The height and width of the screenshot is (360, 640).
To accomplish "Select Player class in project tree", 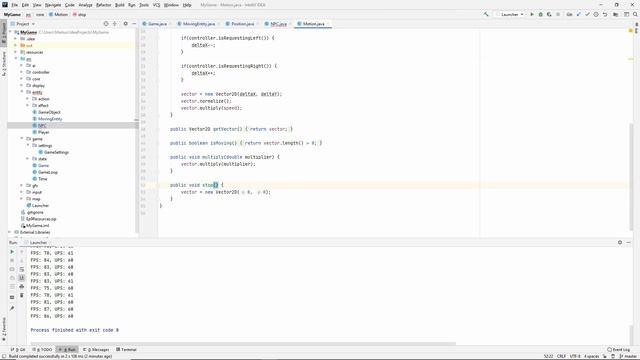I will tap(43, 132).
